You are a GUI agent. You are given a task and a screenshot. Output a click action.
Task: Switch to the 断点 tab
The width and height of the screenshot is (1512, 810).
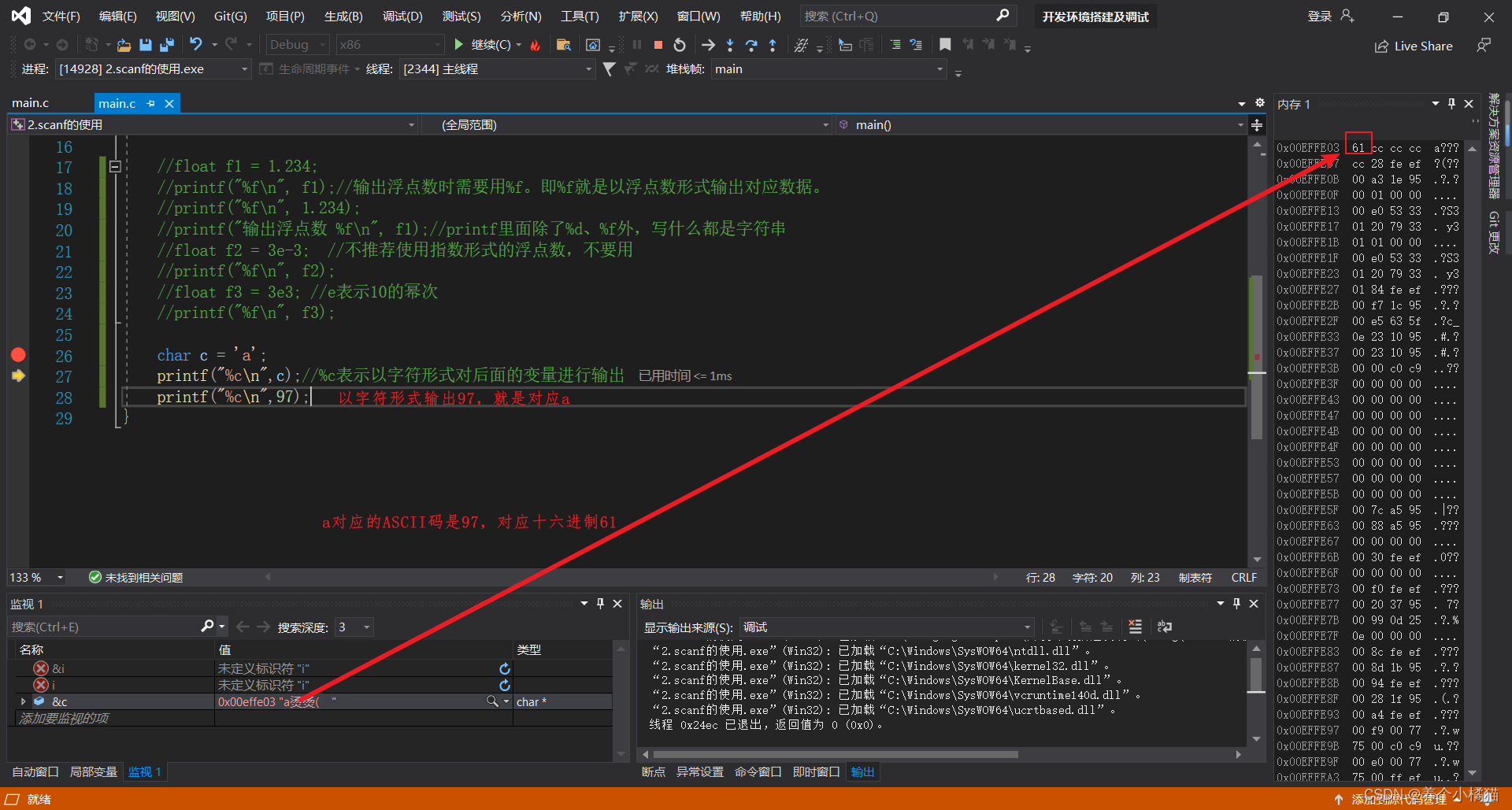pos(653,772)
